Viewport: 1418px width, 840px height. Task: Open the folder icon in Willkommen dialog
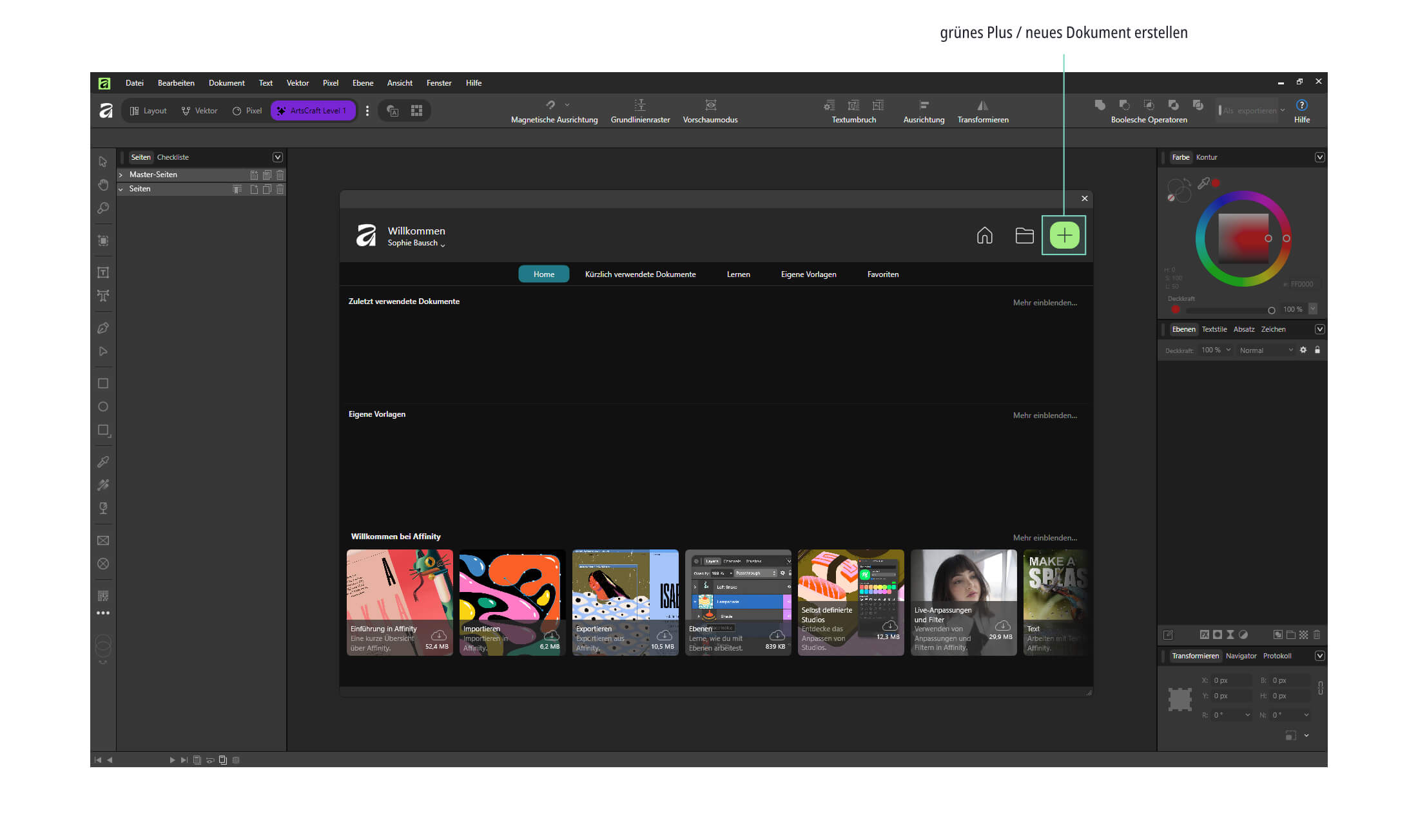click(x=1024, y=236)
